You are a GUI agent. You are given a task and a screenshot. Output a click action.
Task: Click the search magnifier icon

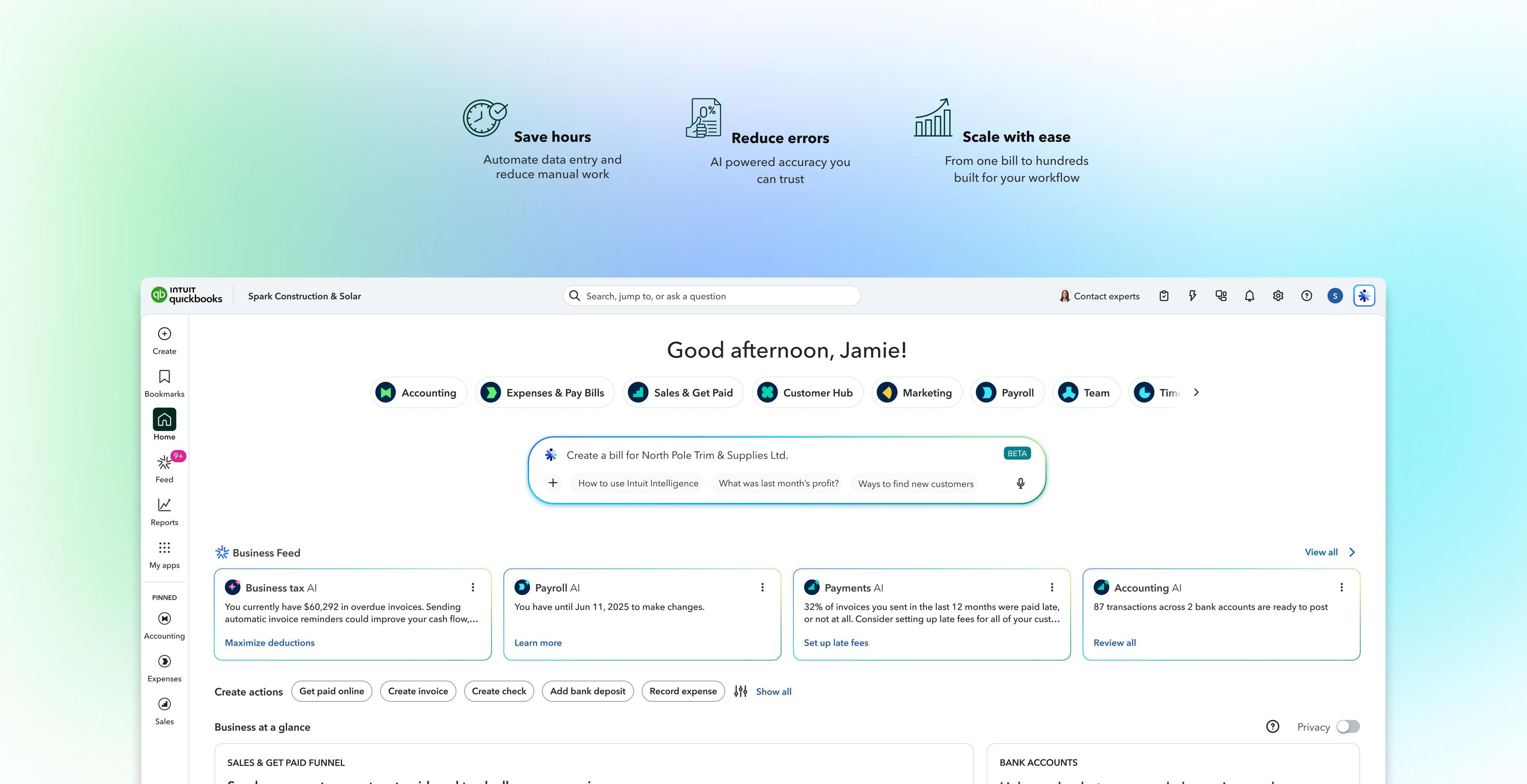(x=574, y=296)
